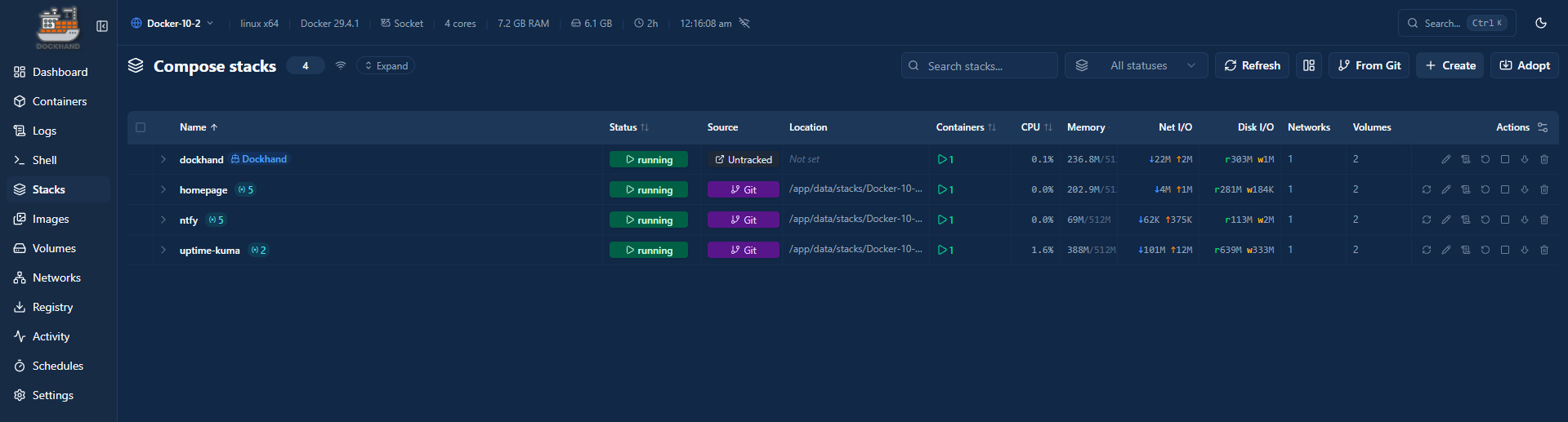Click the Untracked source badge for dockhand

click(744, 159)
